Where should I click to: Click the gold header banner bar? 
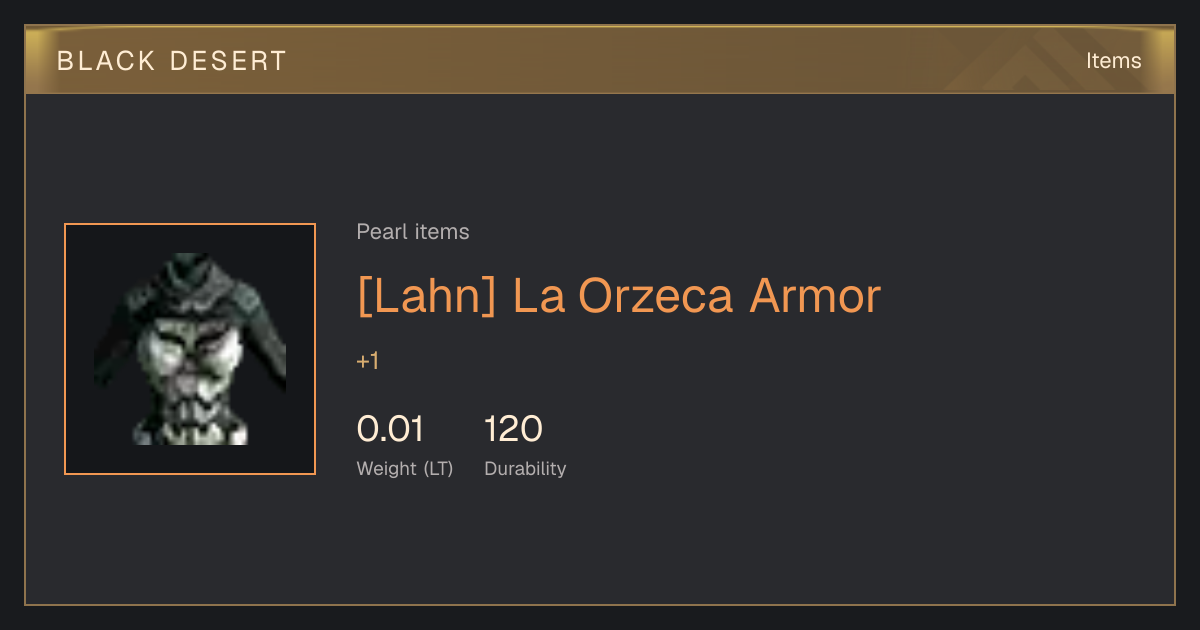point(600,60)
